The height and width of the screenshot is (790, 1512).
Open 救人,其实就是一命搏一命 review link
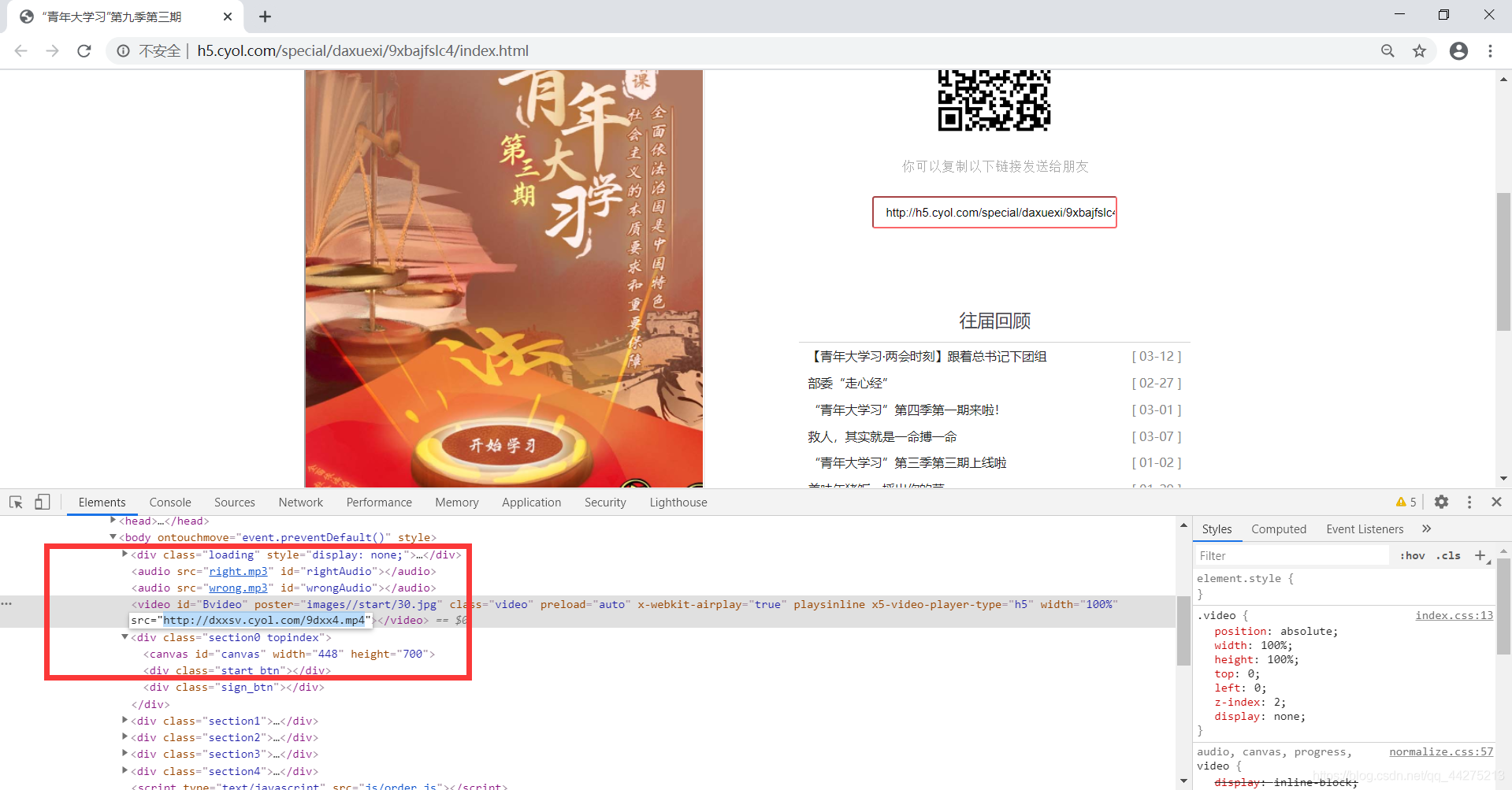pyautogui.click(x=882, y=436)
